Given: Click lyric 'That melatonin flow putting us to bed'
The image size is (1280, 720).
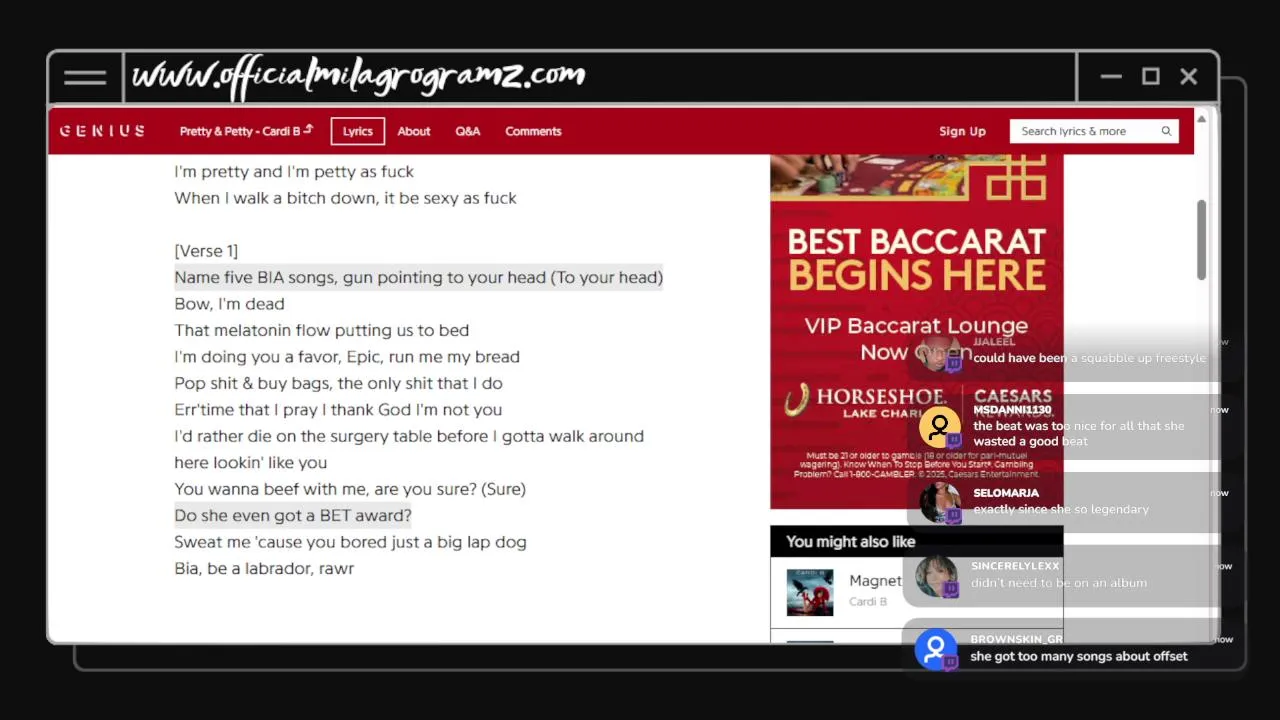Looking at the screenshot, I should coord(321,330).
